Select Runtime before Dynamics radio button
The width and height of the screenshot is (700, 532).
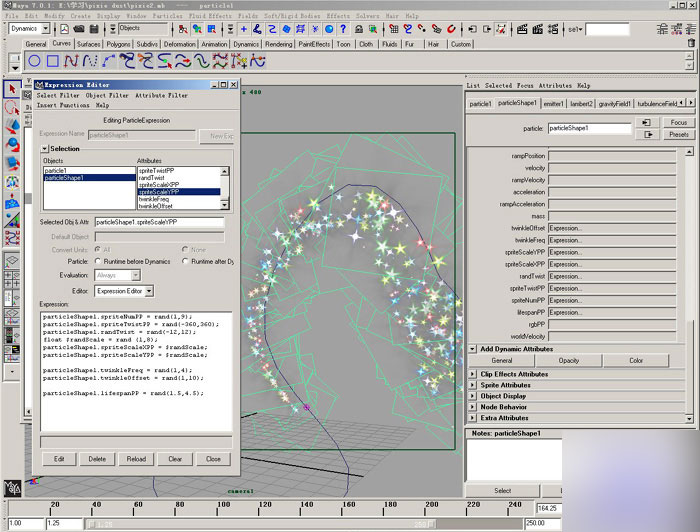[x=99, y=261]
